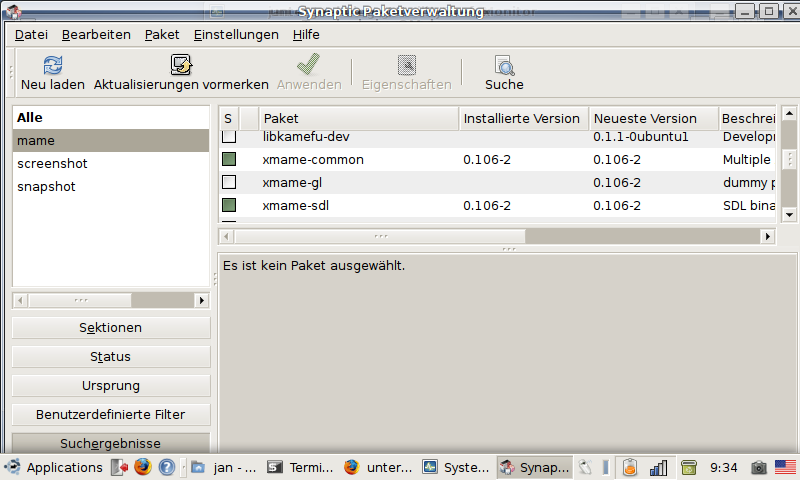Click the Ursprung button
The width and height of the screenshot is (800, 480).
[111, 386]
